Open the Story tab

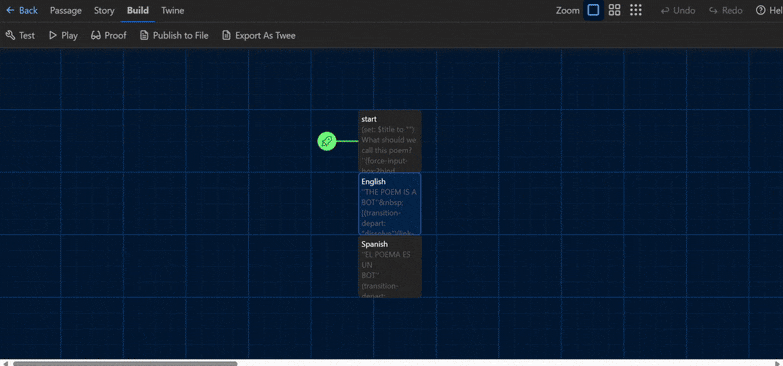click(104, 10)
